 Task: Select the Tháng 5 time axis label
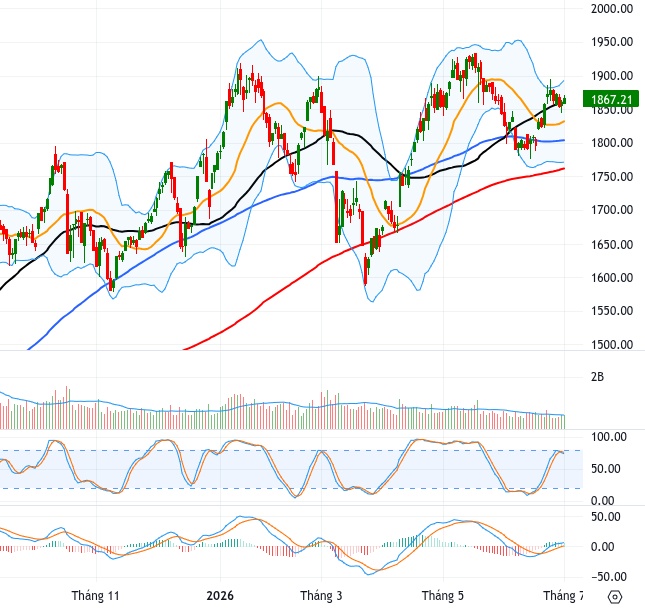coord(443,595)
